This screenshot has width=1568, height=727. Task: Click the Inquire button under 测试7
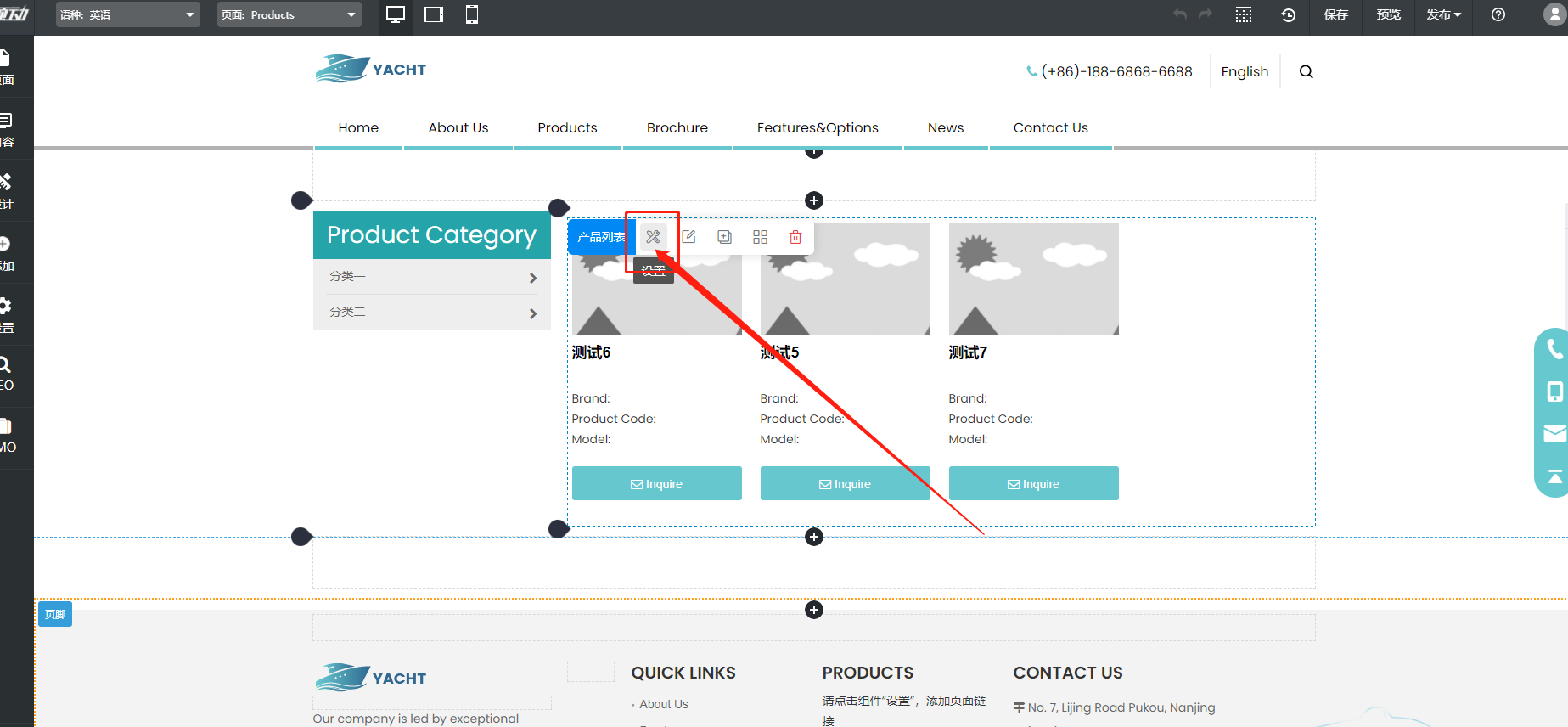click(x=1033, y=484)
